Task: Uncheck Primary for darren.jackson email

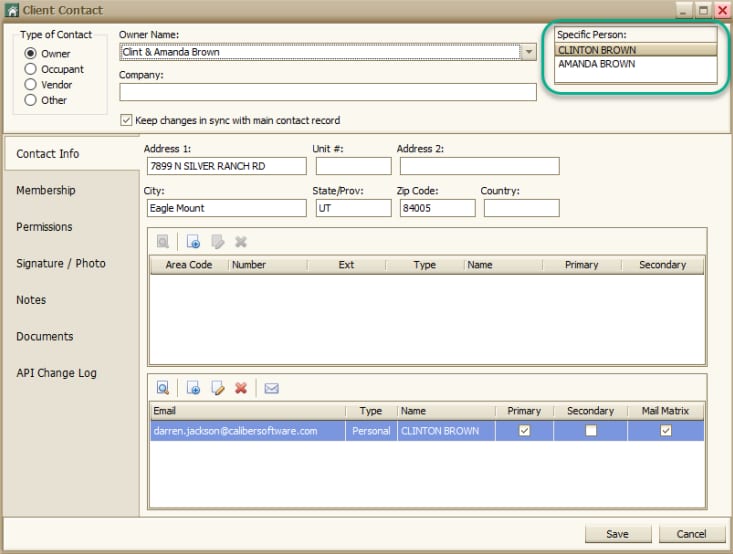Action: 525,430
